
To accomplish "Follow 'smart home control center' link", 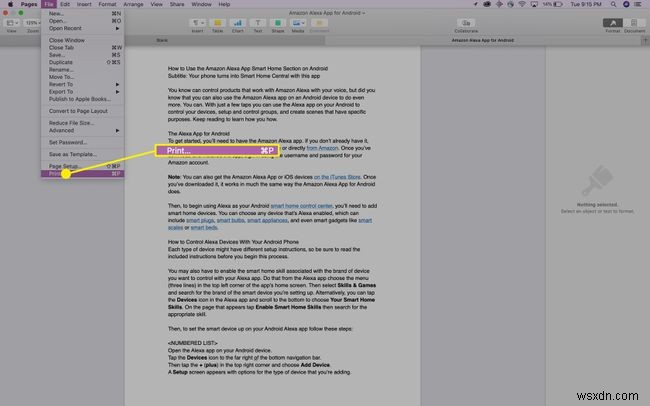I will (301, 206).
